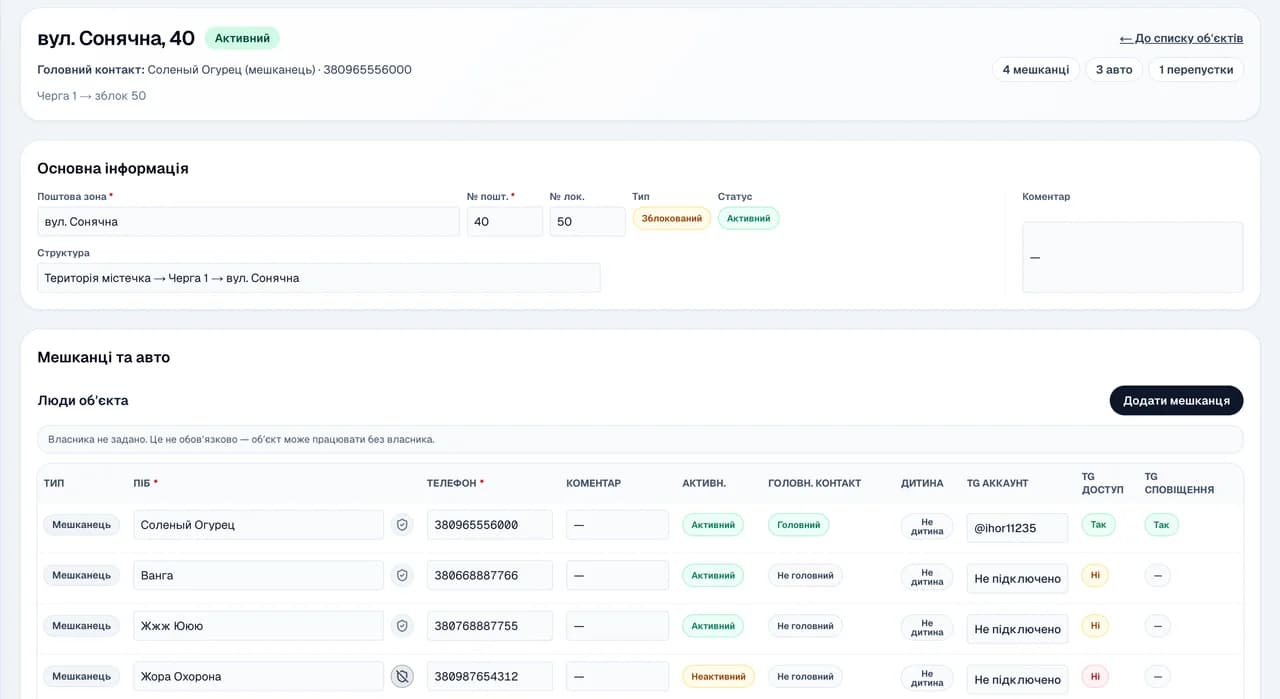Click the ПІБ column header

pyautogui.click(x=145, y=483)
